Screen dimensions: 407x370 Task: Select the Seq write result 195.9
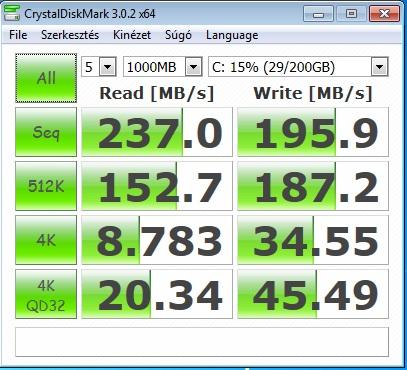313,132
